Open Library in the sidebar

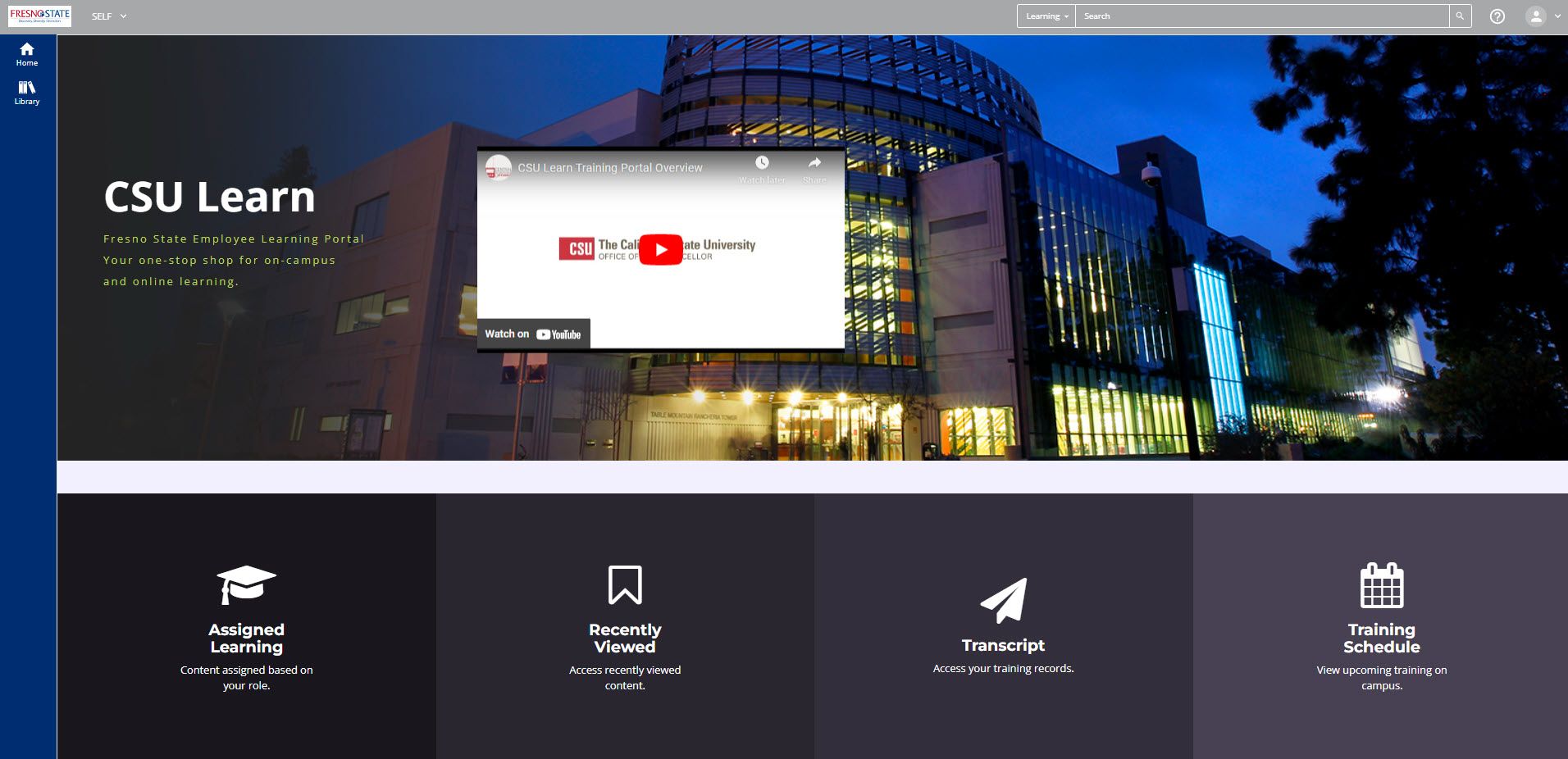click(x=27, y=93)
